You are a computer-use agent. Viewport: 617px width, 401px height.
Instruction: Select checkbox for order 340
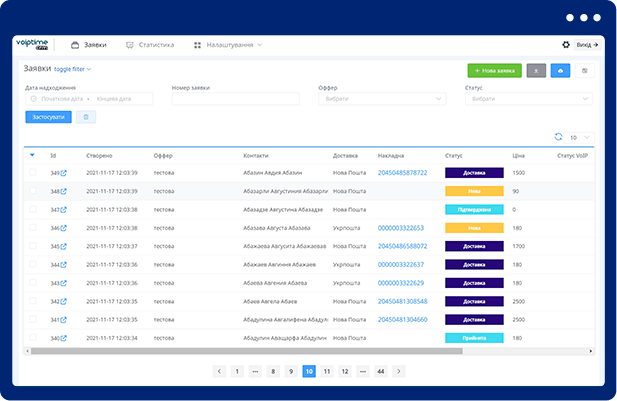coord(33,338)
